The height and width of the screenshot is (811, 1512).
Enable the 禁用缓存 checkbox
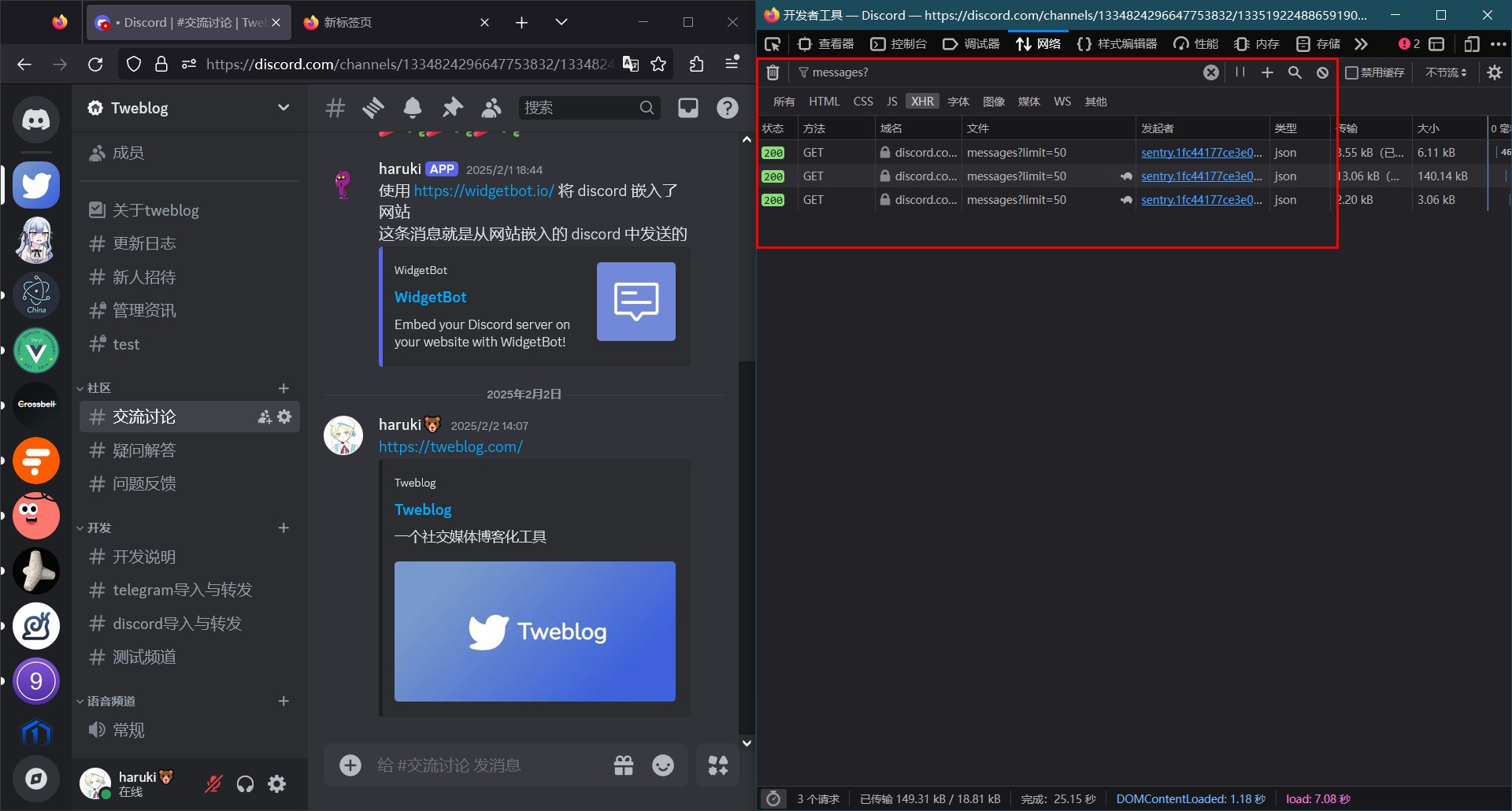(1352, 72)
